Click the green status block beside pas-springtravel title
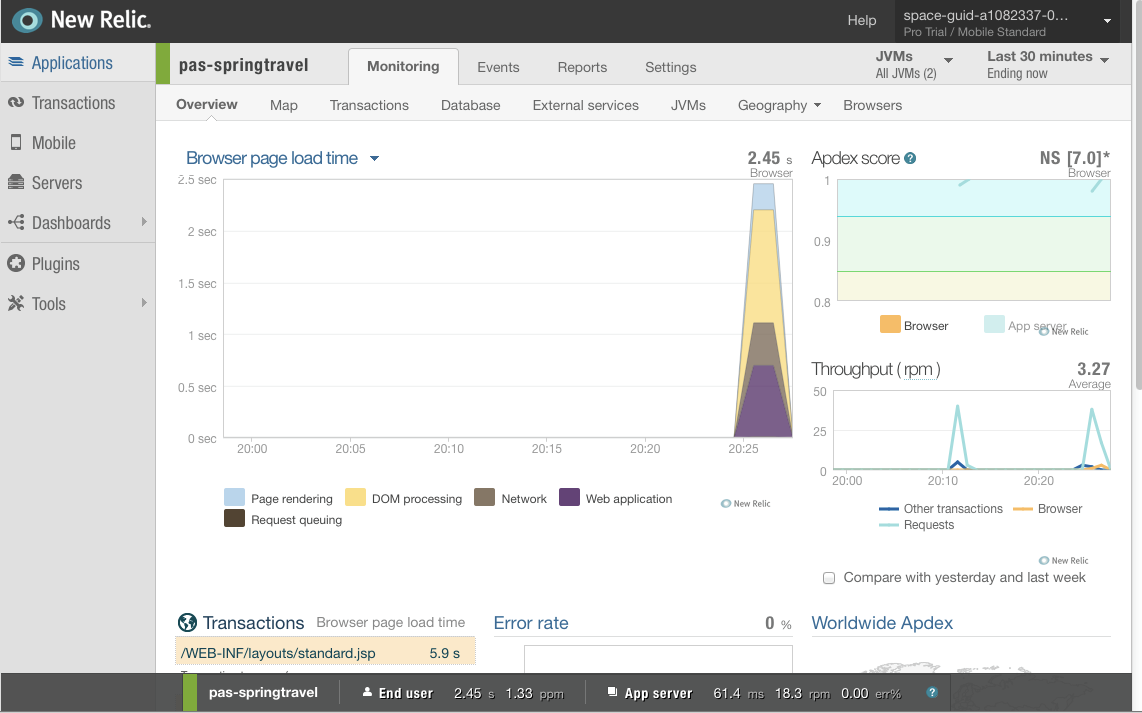Screen dimensions: 1142x713 pyautogui.click(x=163, y=64)
